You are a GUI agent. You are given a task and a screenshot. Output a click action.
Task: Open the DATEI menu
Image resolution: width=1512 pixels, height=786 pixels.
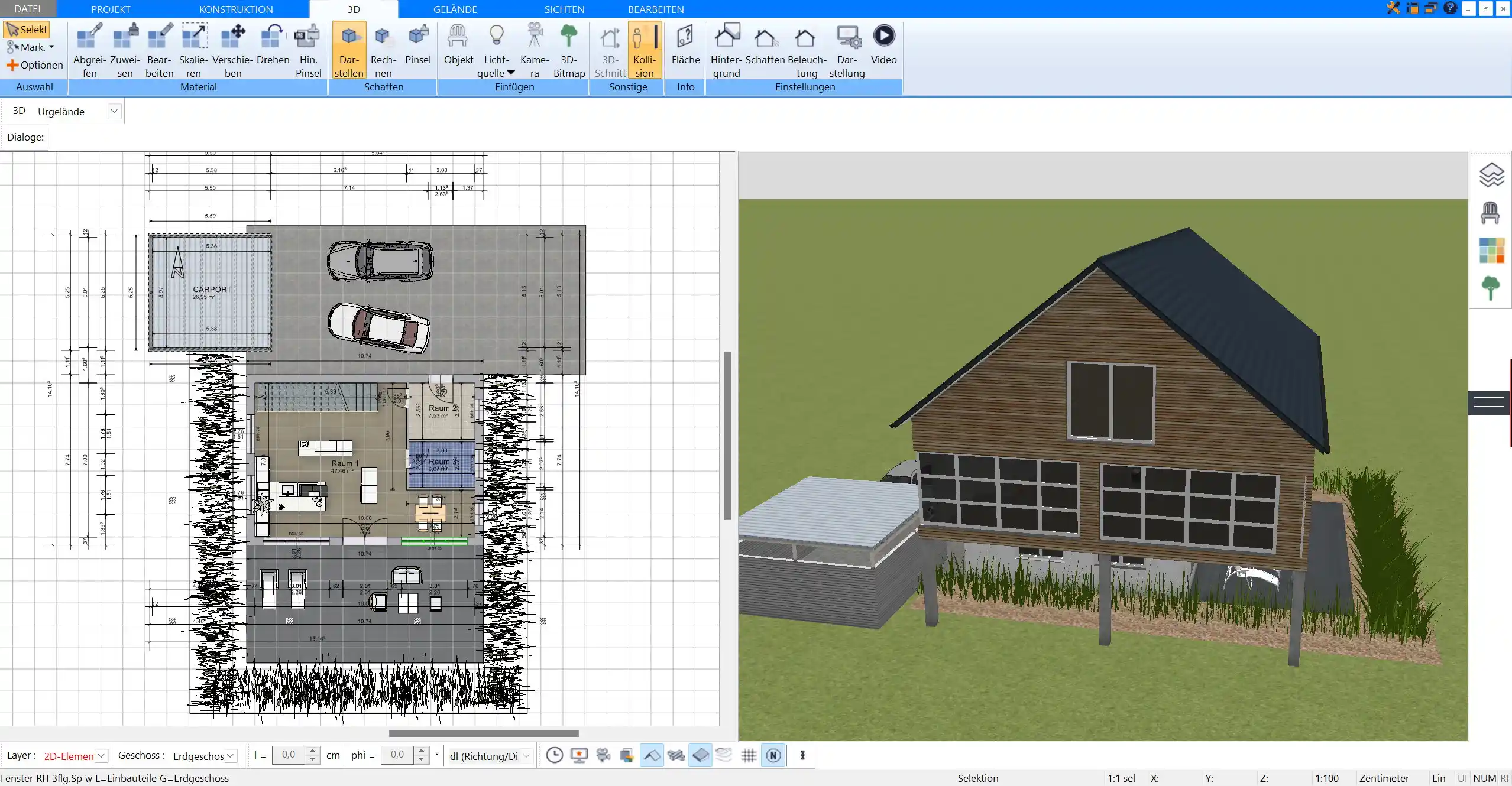click(x=28, y=9)
